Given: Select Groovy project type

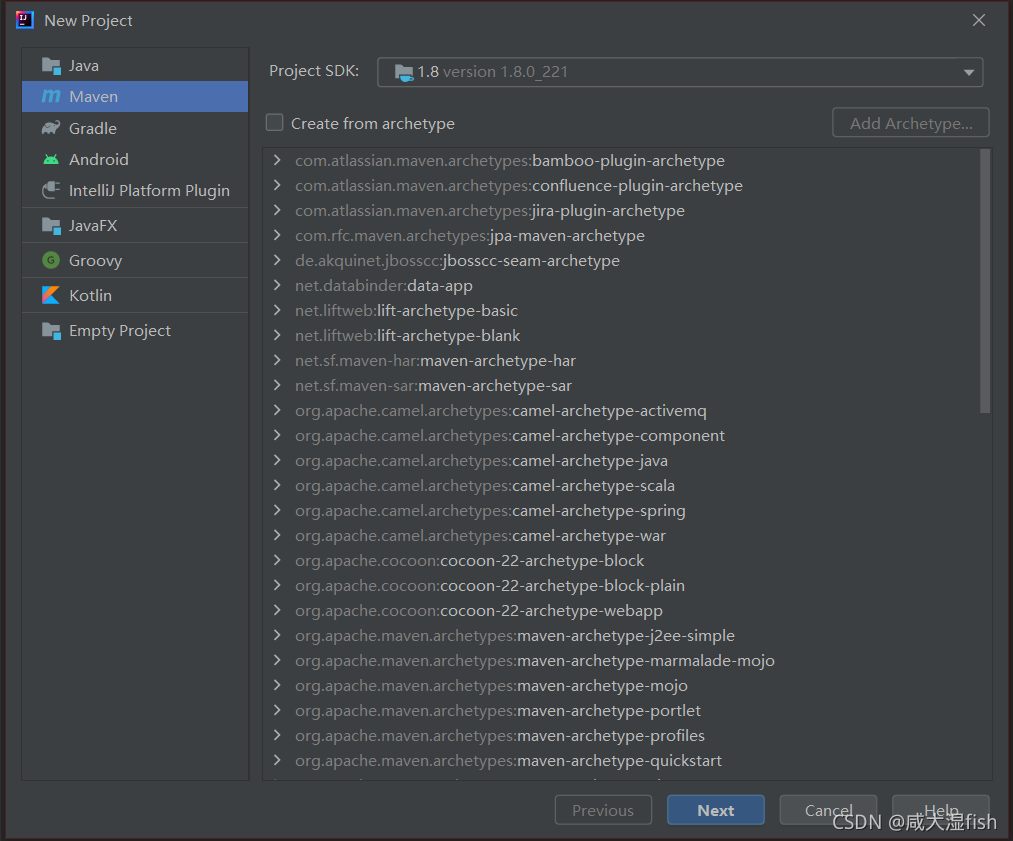Looking at the screenshot, I should click(x=135, y=260).
